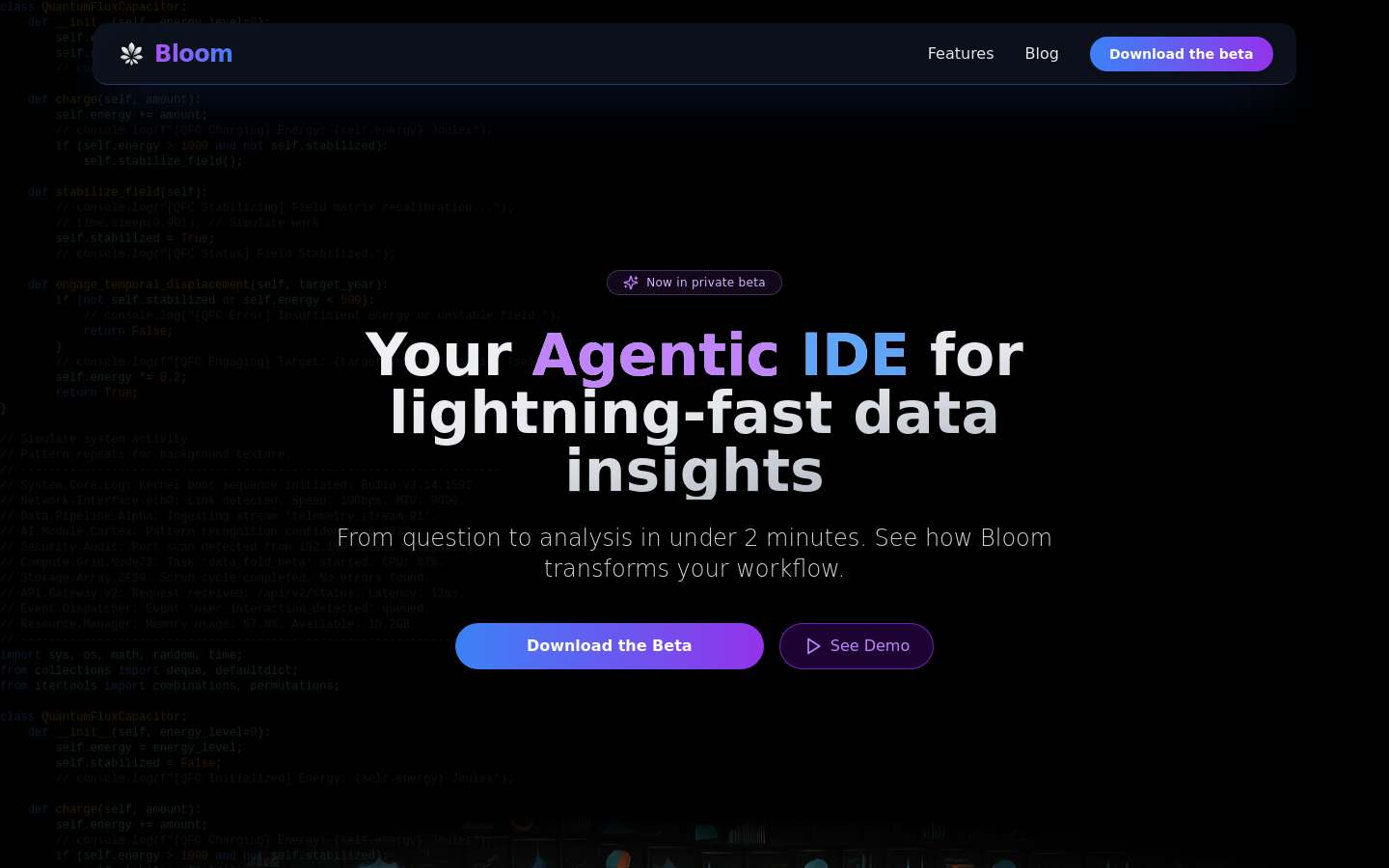Click the See Demo button
Image resolution: width=1389 pixels, height=868 pixels.
tap(856, 646)
